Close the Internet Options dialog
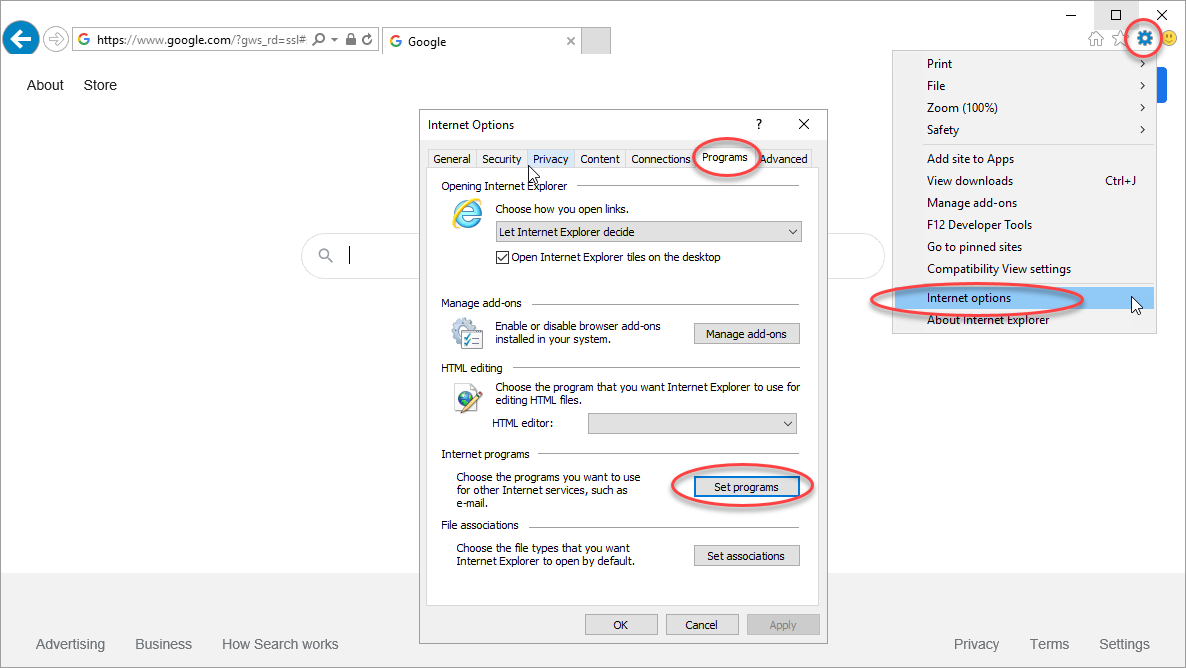Viewport: 1186px width, 668px height. coord(804,124)
